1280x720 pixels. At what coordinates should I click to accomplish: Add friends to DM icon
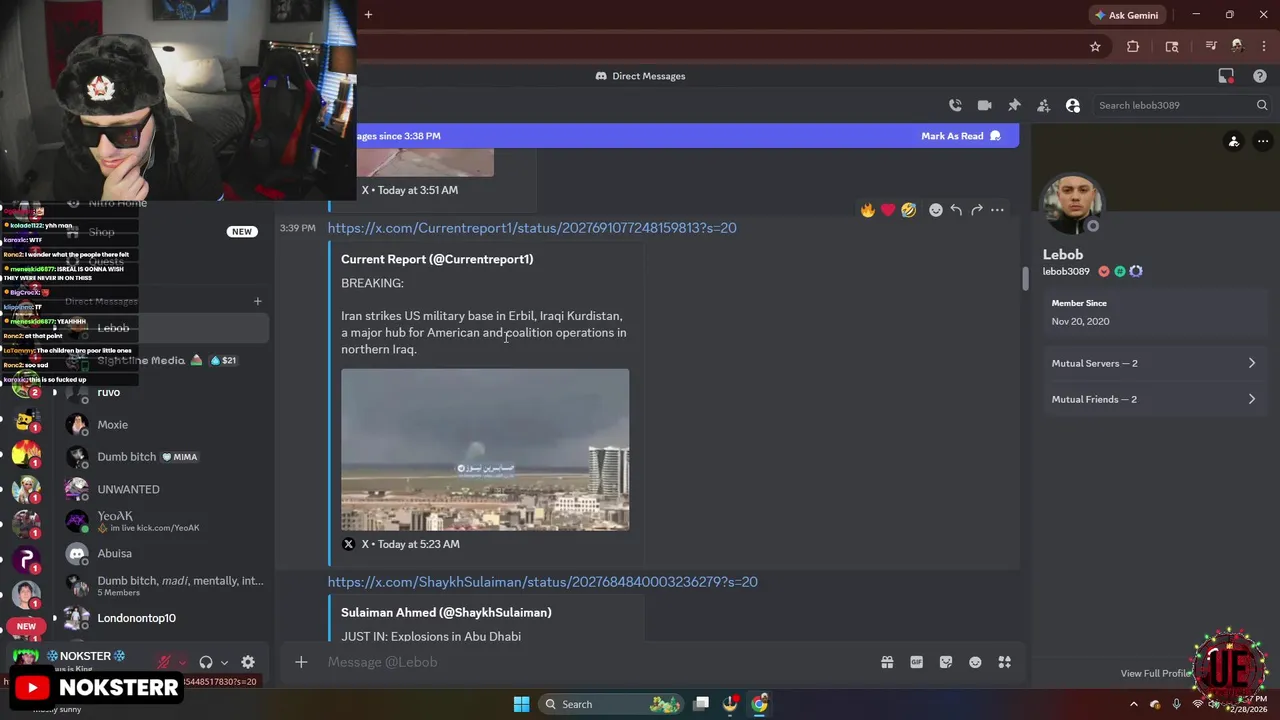[1043, 105]
